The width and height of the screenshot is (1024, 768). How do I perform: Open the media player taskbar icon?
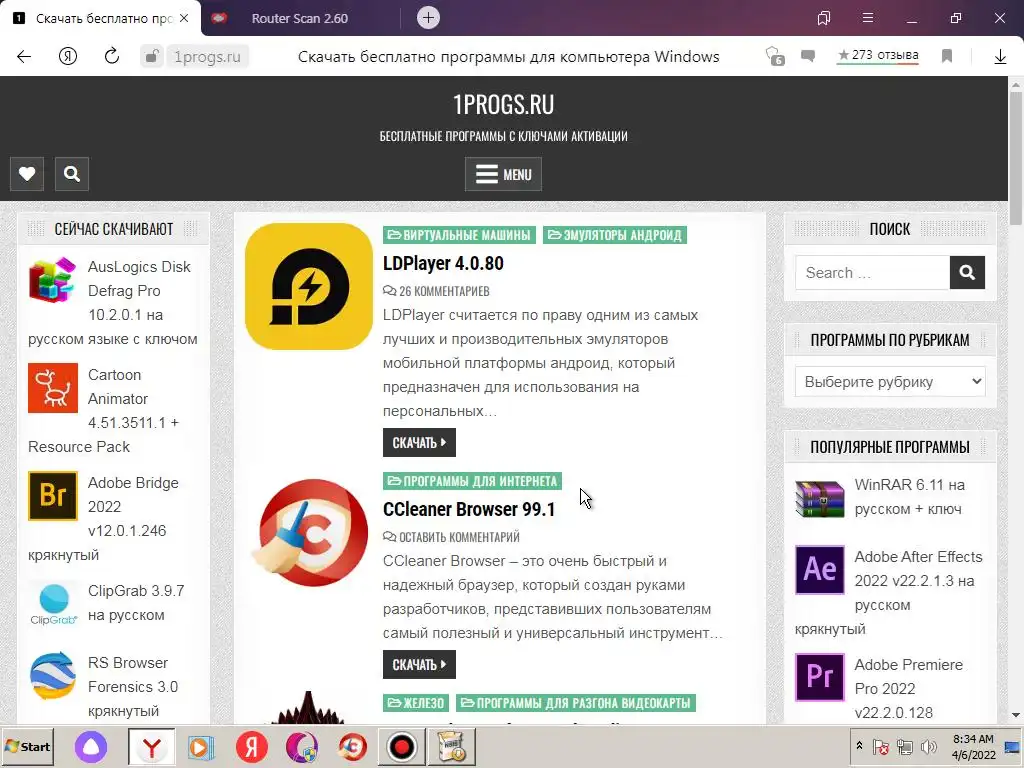tap(201, 746)
